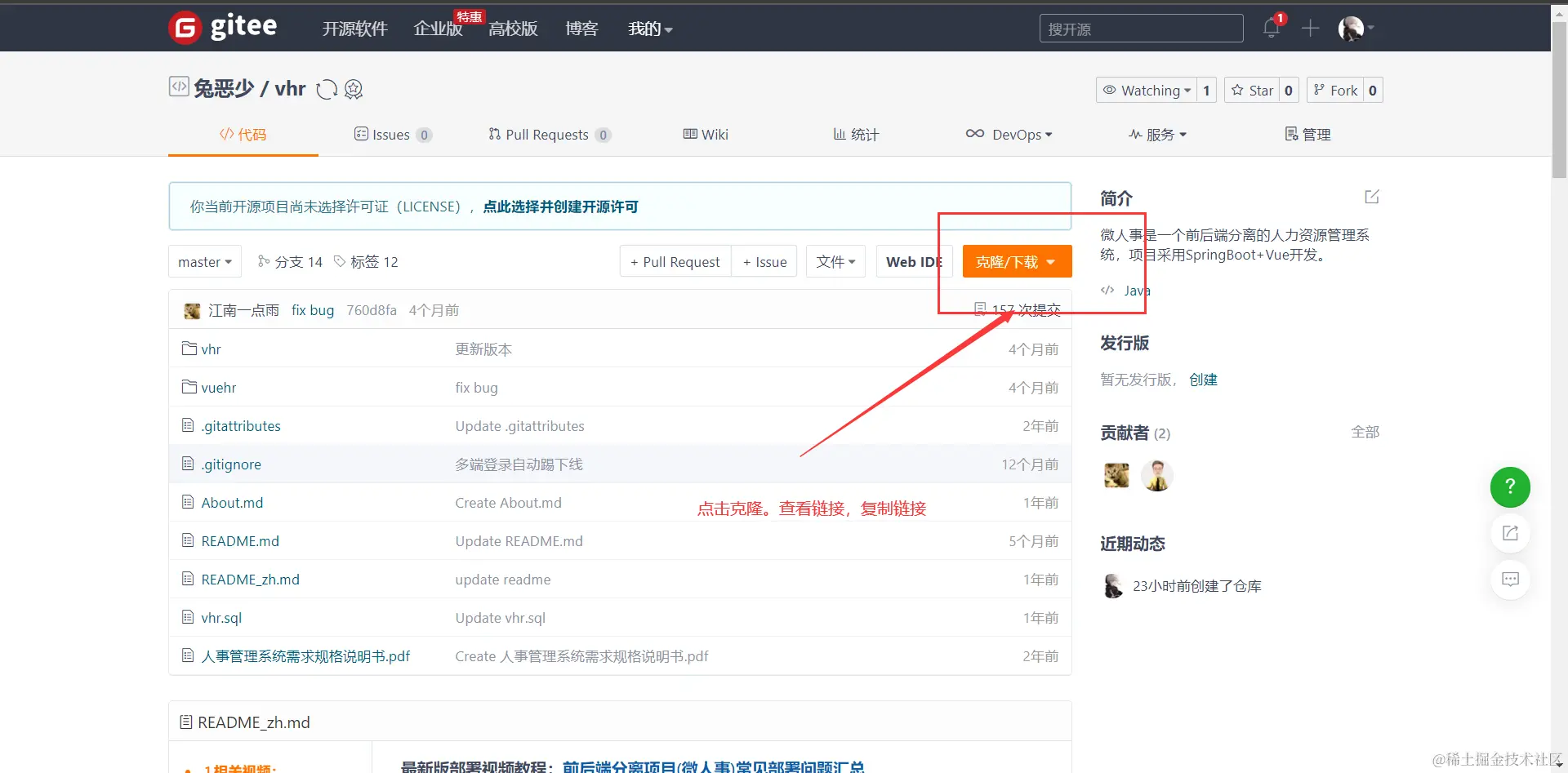Expand the 服务 tab dropdown
Viewport: 1568px width, 773px height.
click(1157, 135)
